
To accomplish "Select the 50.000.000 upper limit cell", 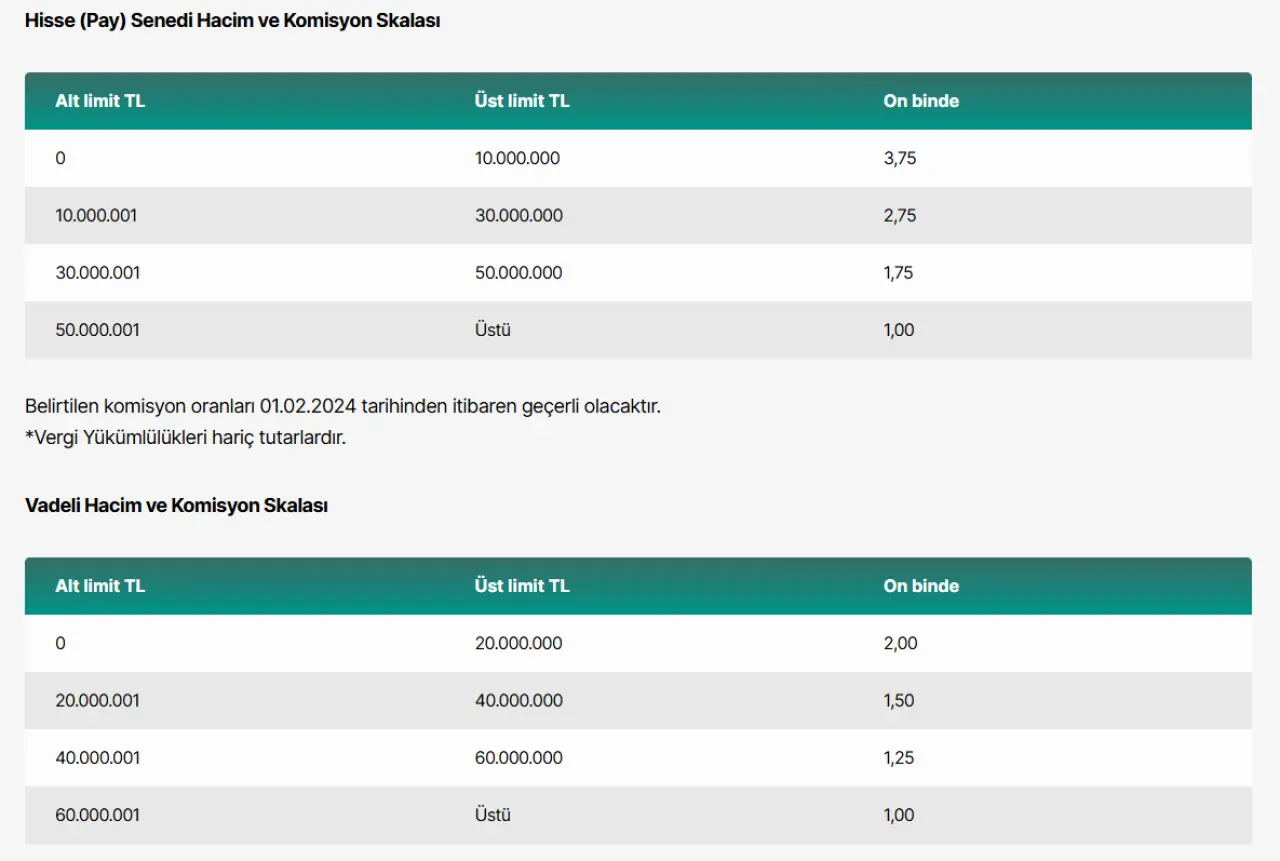I will click(518, 273).
